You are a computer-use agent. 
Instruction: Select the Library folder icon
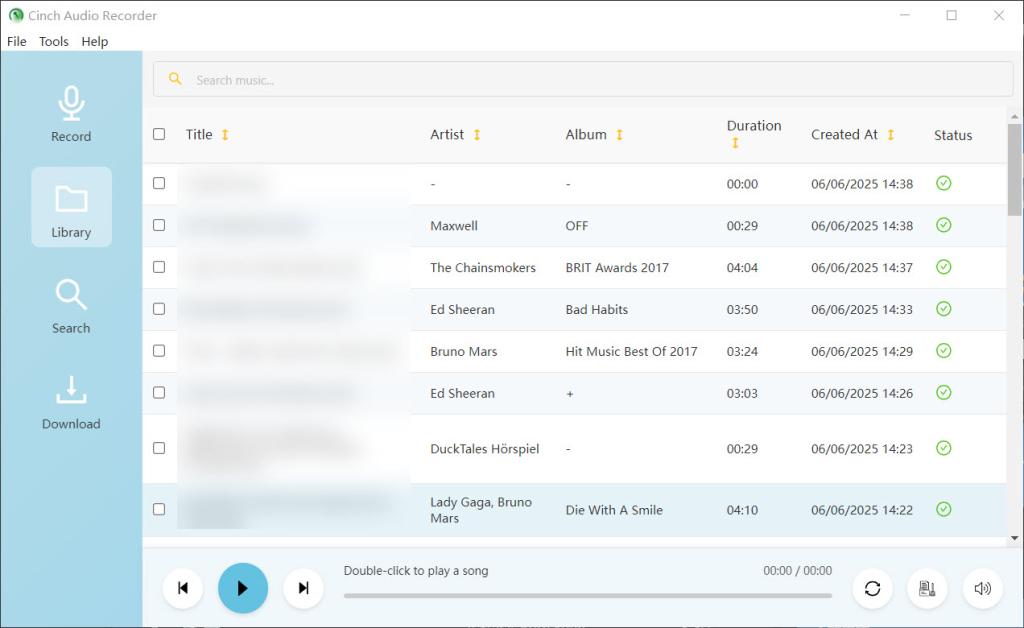[x=71, y=208]
